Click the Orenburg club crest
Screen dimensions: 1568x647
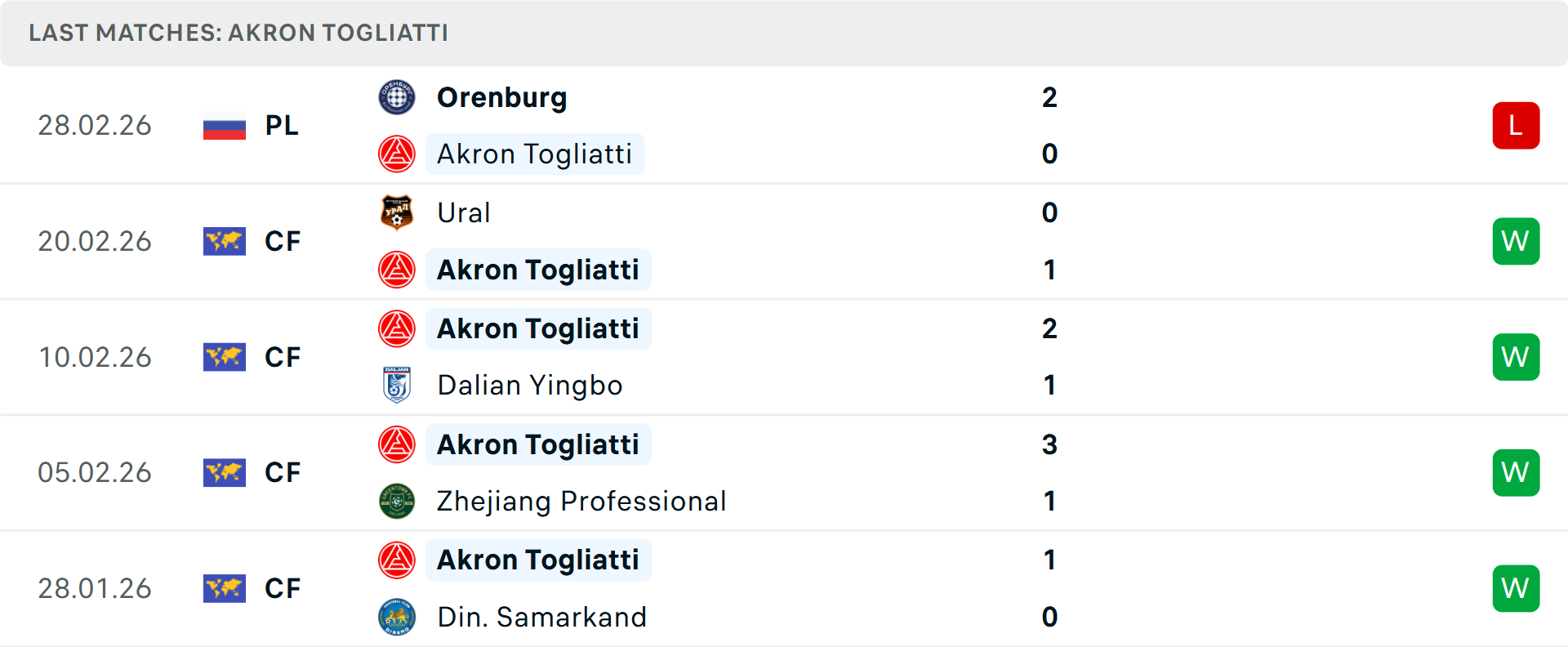[x=397, y=97]
